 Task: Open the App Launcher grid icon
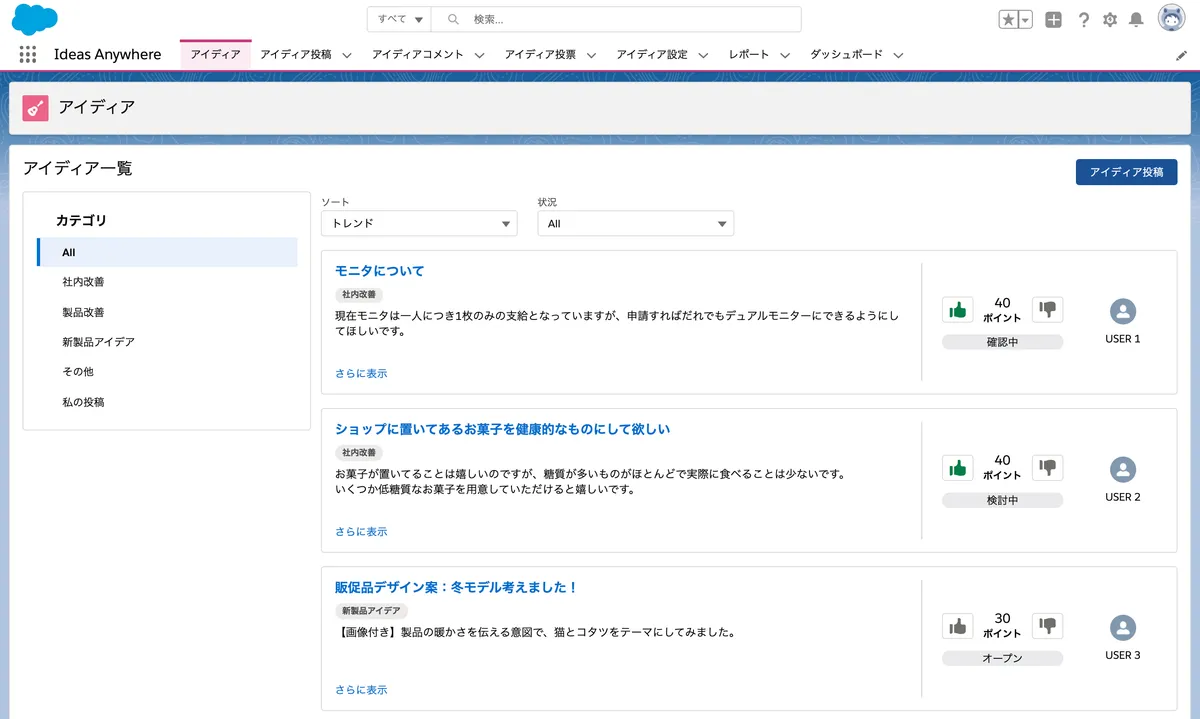coord(28,55)
